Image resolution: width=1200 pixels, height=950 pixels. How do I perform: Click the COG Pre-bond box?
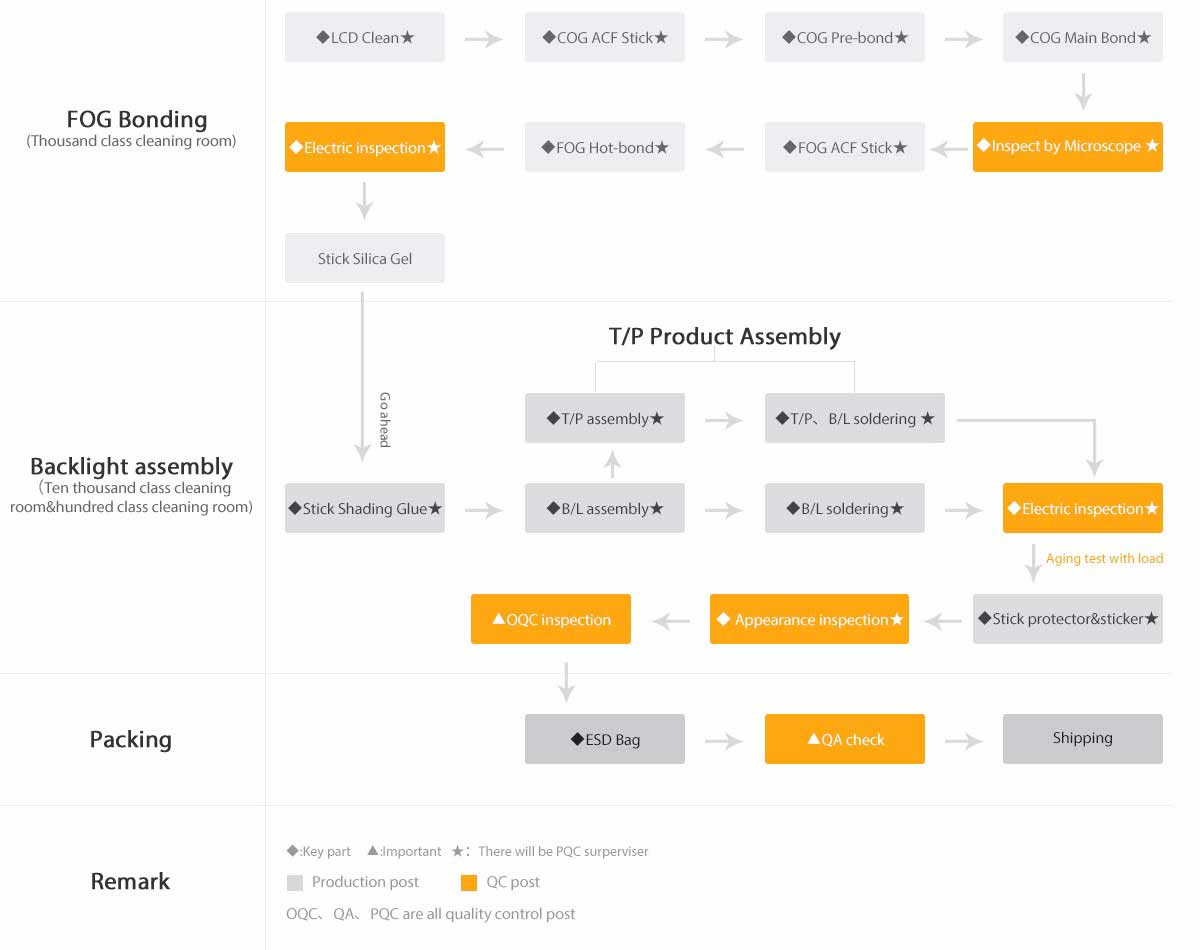click(845, 38)
